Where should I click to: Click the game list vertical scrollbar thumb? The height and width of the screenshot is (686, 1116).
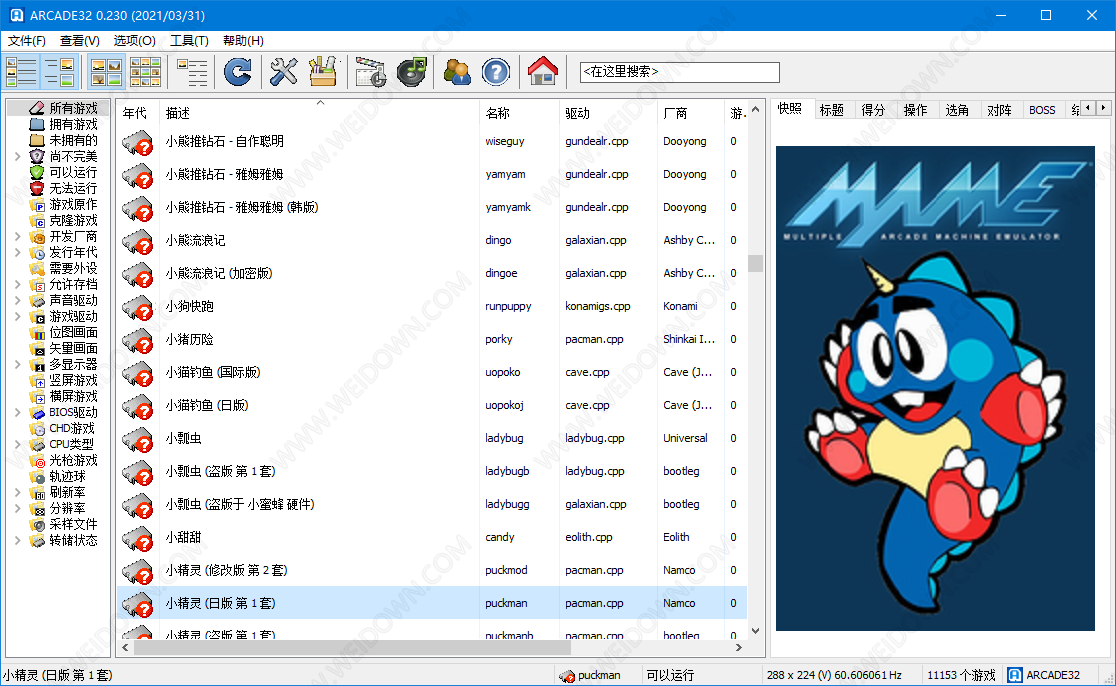tap(755, 263)
